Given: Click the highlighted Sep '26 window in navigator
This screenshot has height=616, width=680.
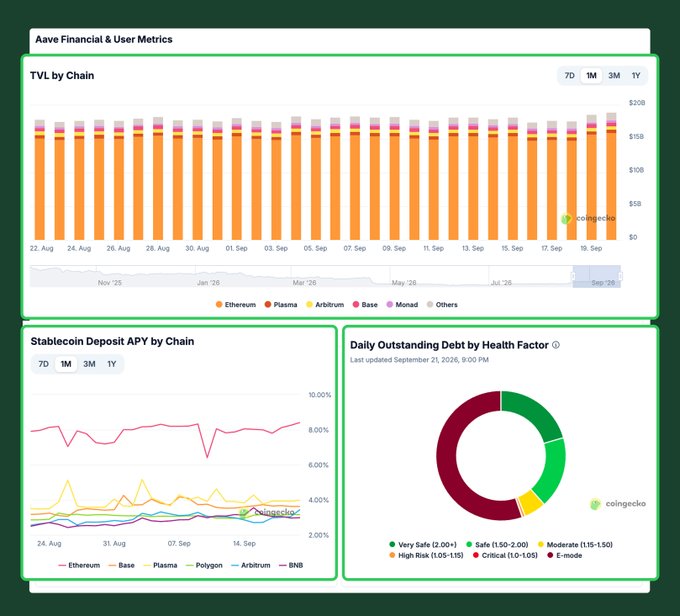Looking at the screenshot, I should pyautogui.click(x=597, y=276).
